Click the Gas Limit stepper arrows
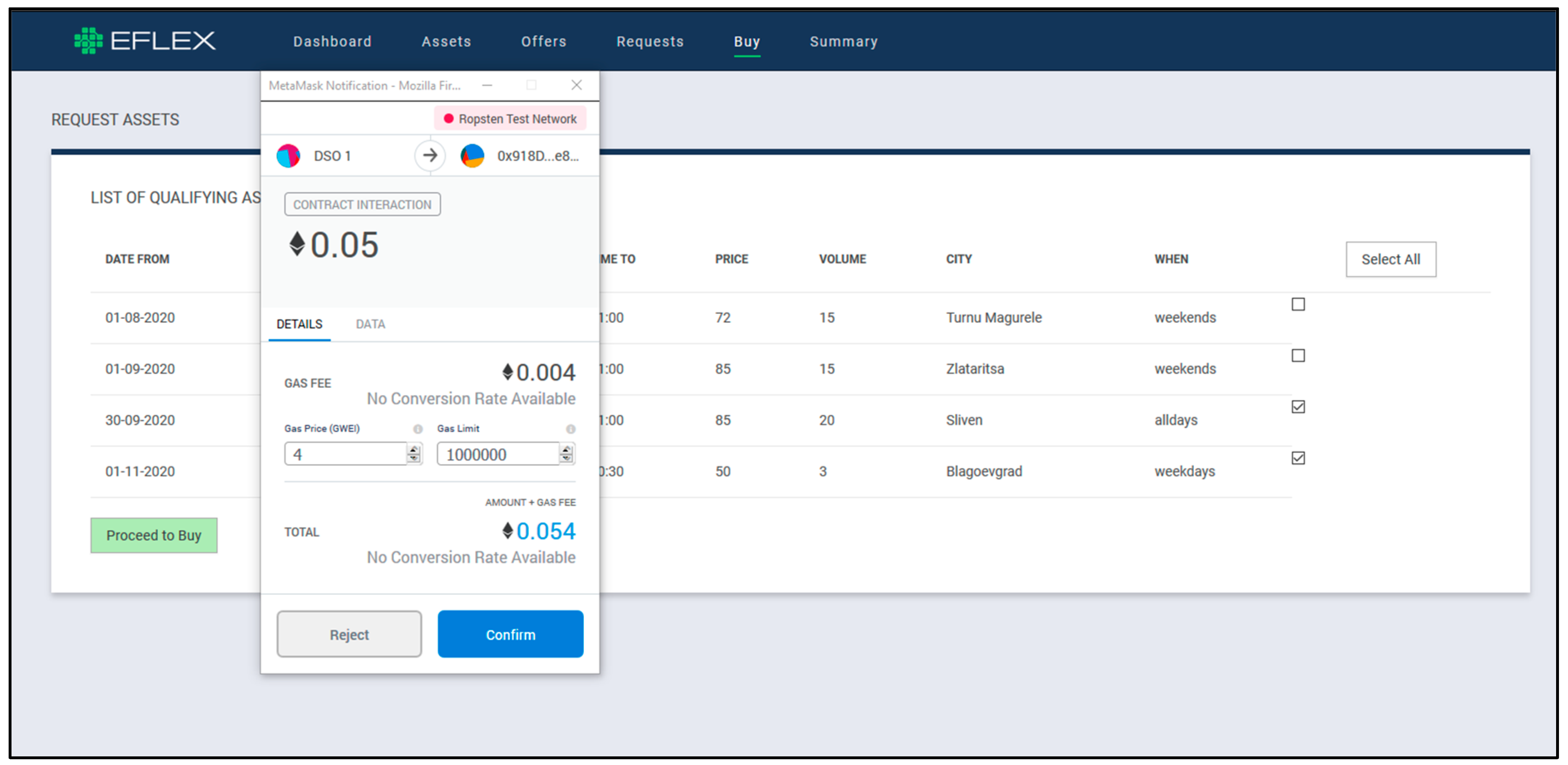The height and width of the screenshot is (765, 1568). click(x=567, y=454)
